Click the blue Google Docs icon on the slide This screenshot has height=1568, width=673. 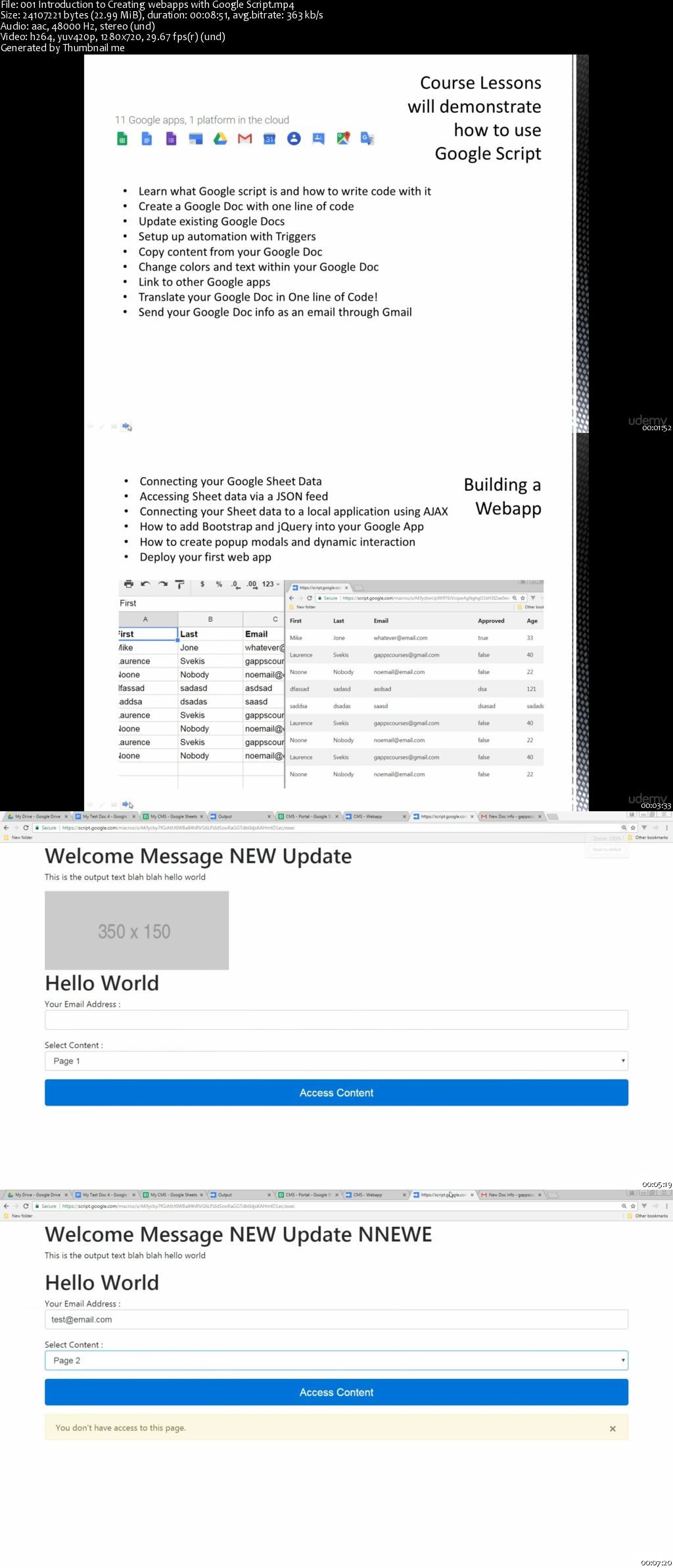147,139
